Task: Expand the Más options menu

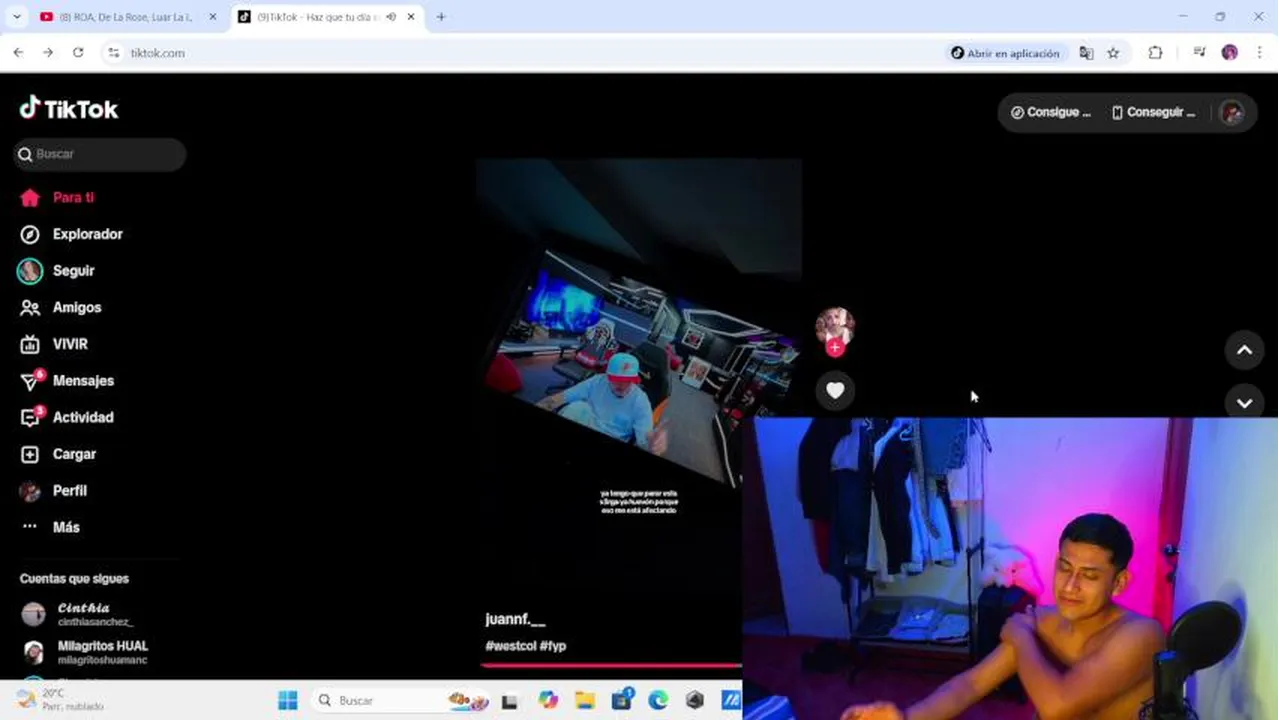Action: tap(50, 527)
